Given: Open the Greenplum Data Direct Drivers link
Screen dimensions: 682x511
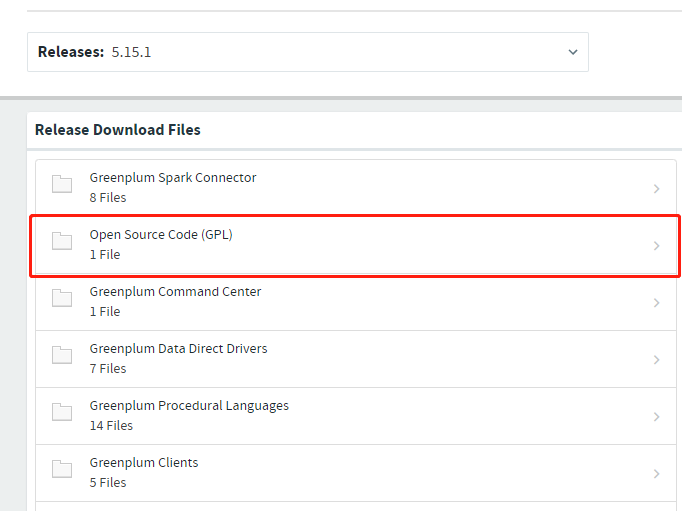Looking at the screenshot, I should [x=178, y=349].
